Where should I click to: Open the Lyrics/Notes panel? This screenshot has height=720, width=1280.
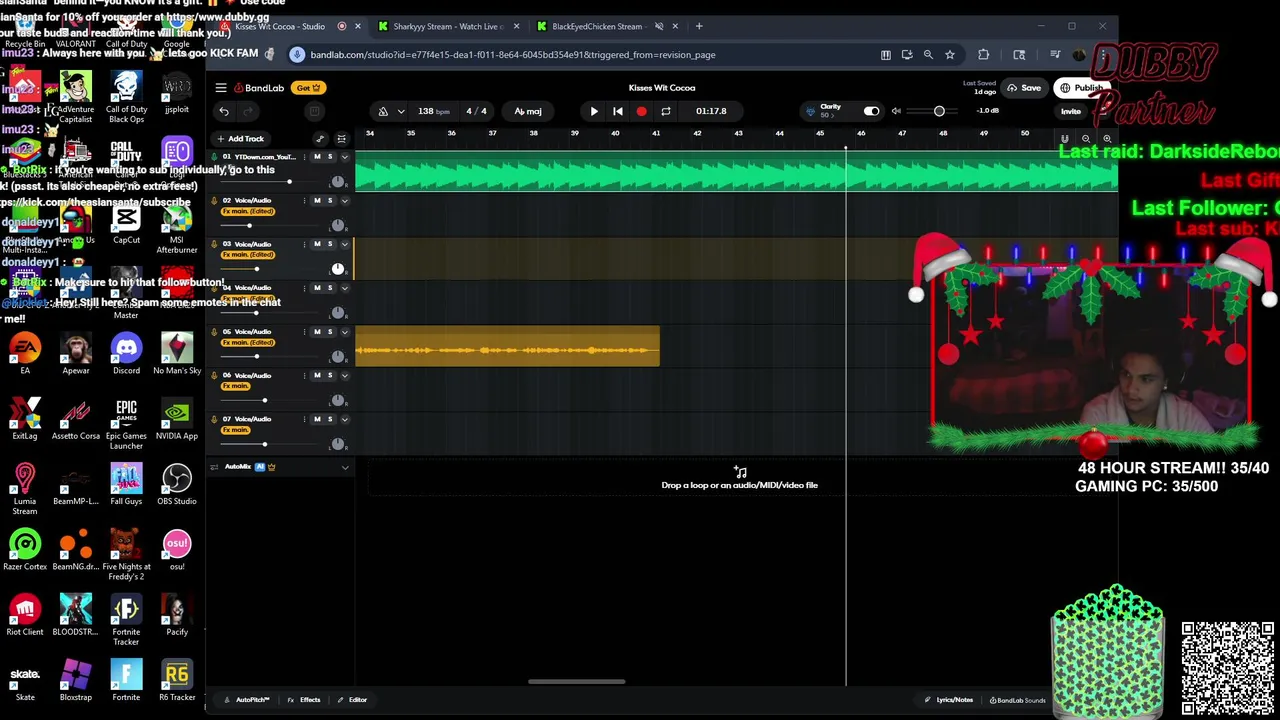(x=949, y=700)
